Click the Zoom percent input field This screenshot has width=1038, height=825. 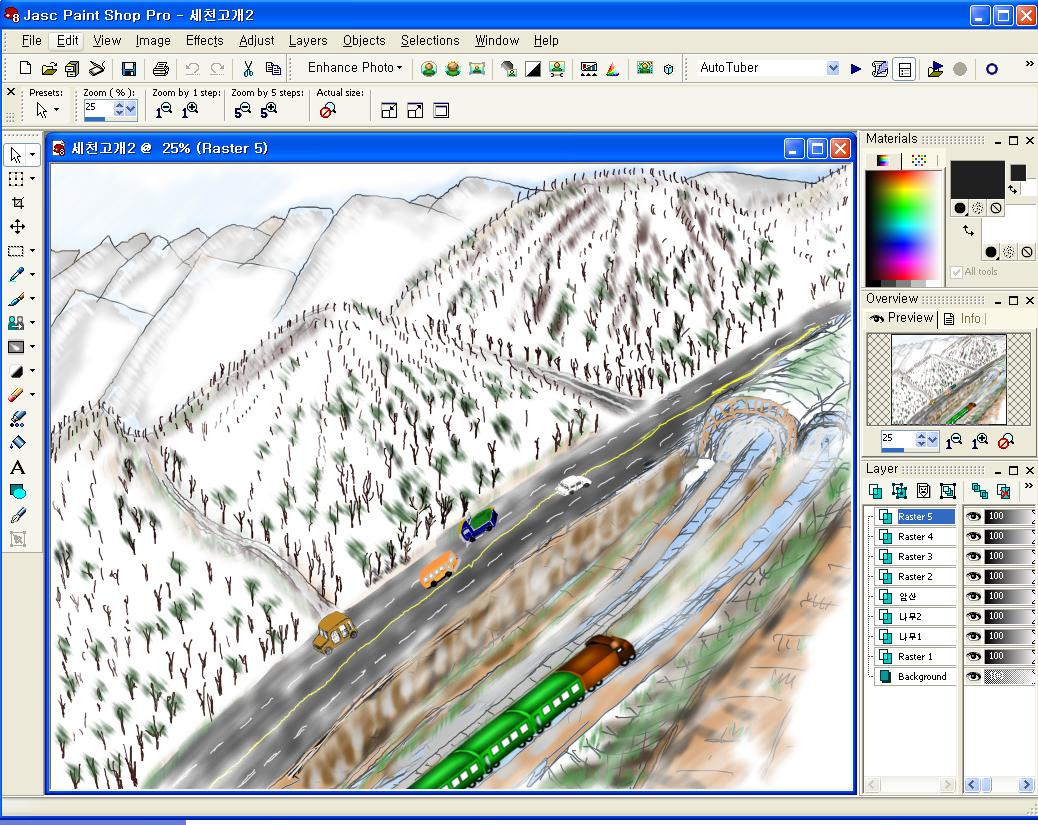(x=98, y=108)
